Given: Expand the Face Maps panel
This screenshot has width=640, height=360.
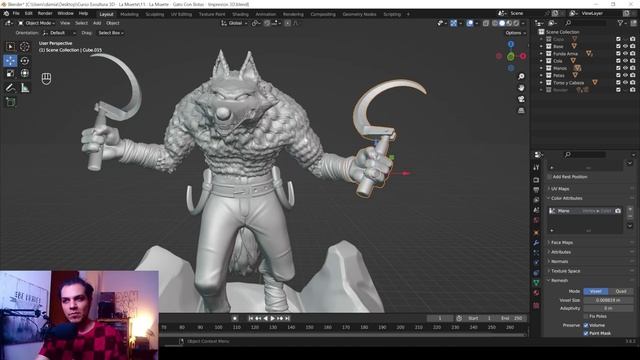Looking at the screenshot, I should pyautogui.click(x=562, y=242).
